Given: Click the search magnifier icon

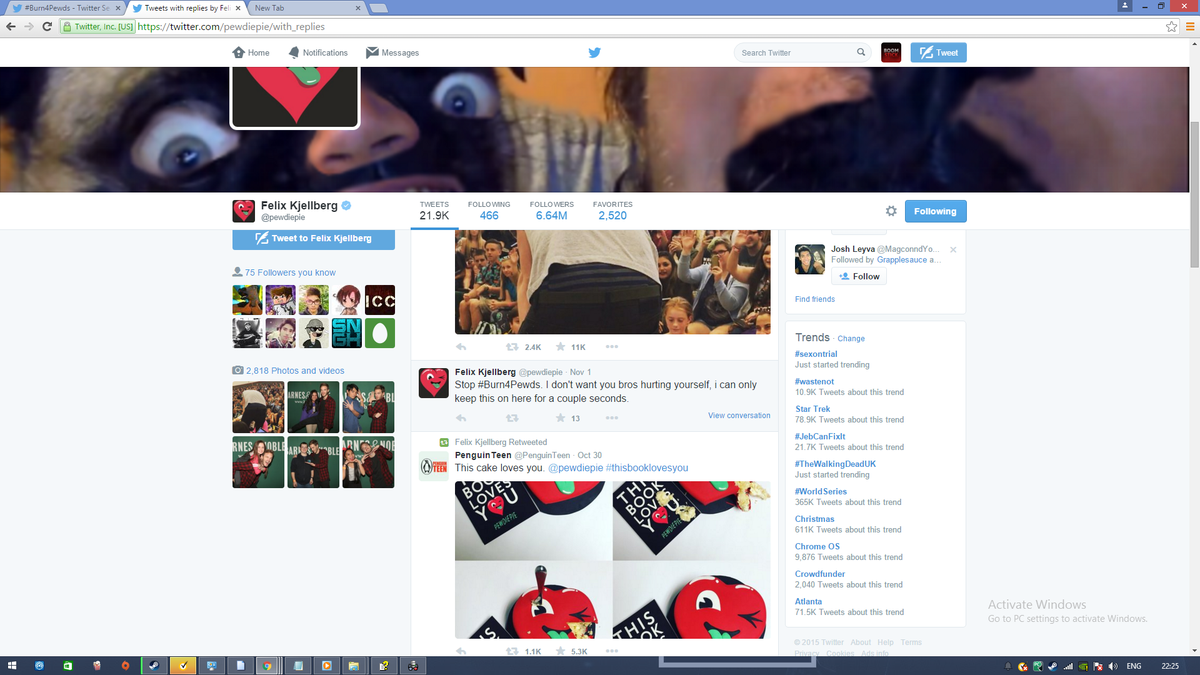Looking at the screenshot, I should [861, 53].
